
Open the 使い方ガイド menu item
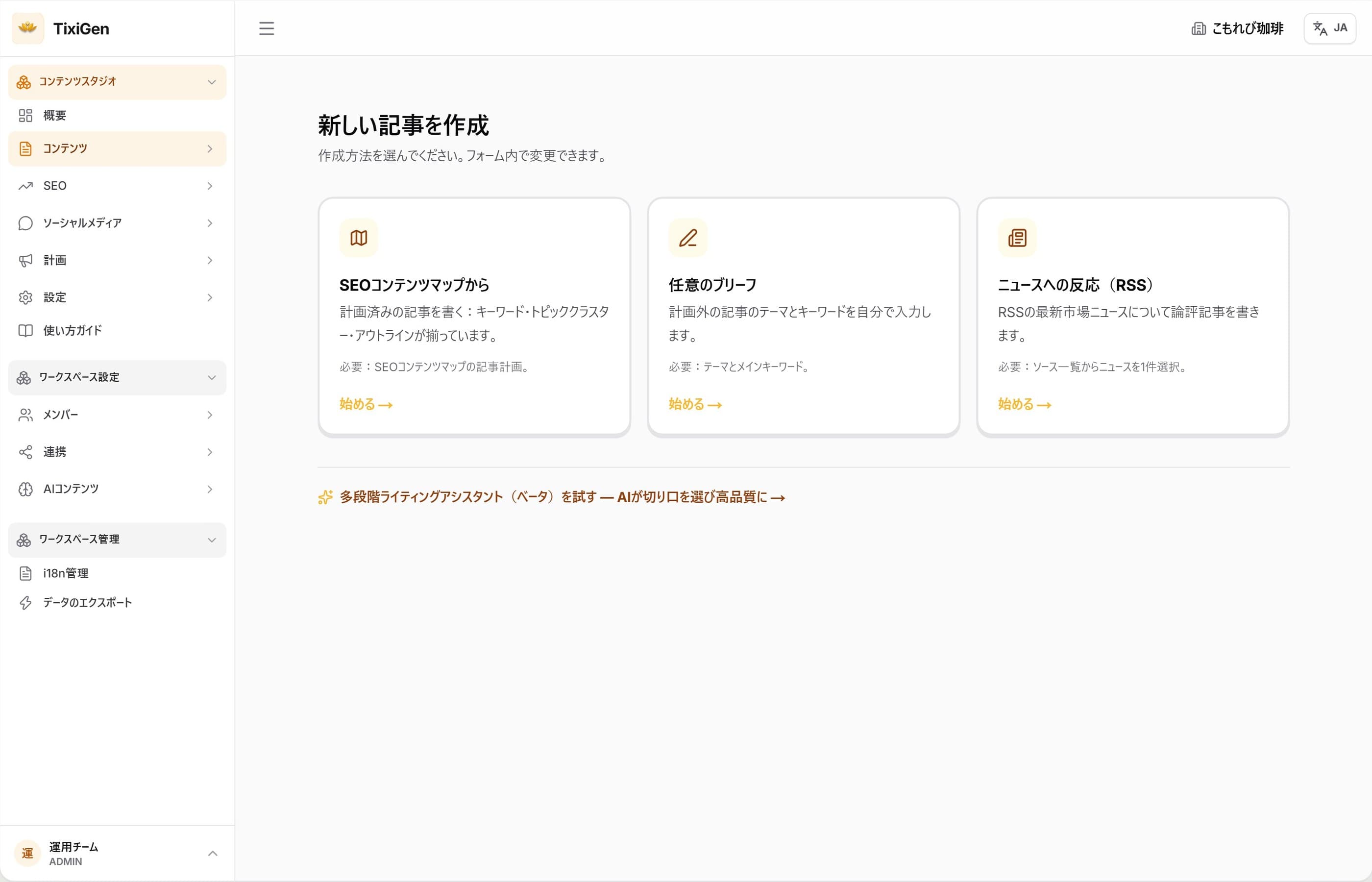pos(117,330)
